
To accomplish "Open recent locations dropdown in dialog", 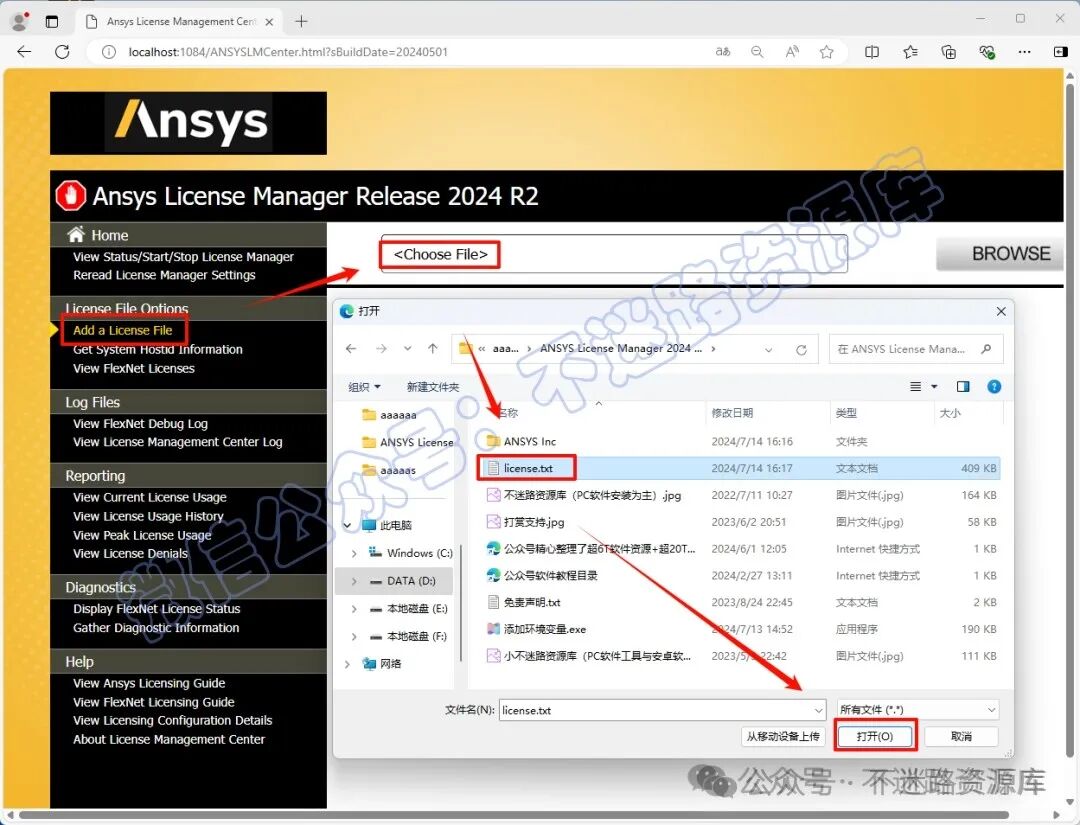I will (408, 349).
